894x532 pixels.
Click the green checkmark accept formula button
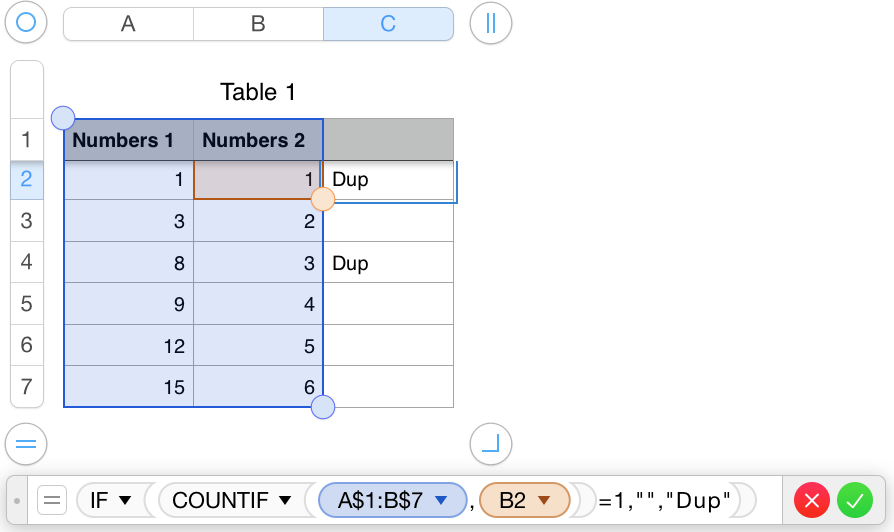pyautogui.click(x=855, y=499)
